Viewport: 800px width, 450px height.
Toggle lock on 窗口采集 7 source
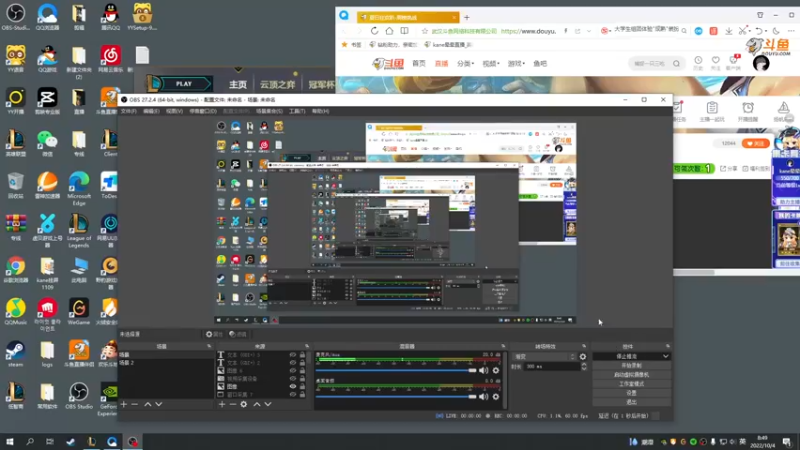[x=302, y=394]
